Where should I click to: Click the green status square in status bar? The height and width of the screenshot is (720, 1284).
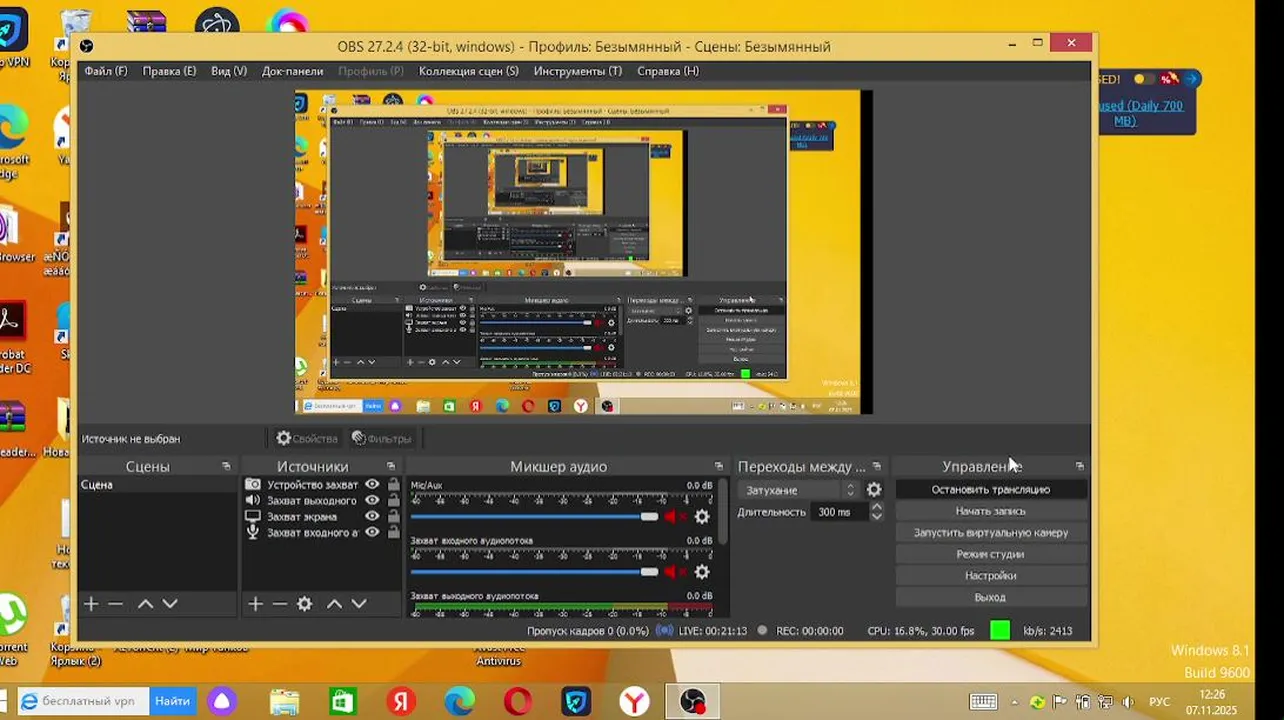1000,631
